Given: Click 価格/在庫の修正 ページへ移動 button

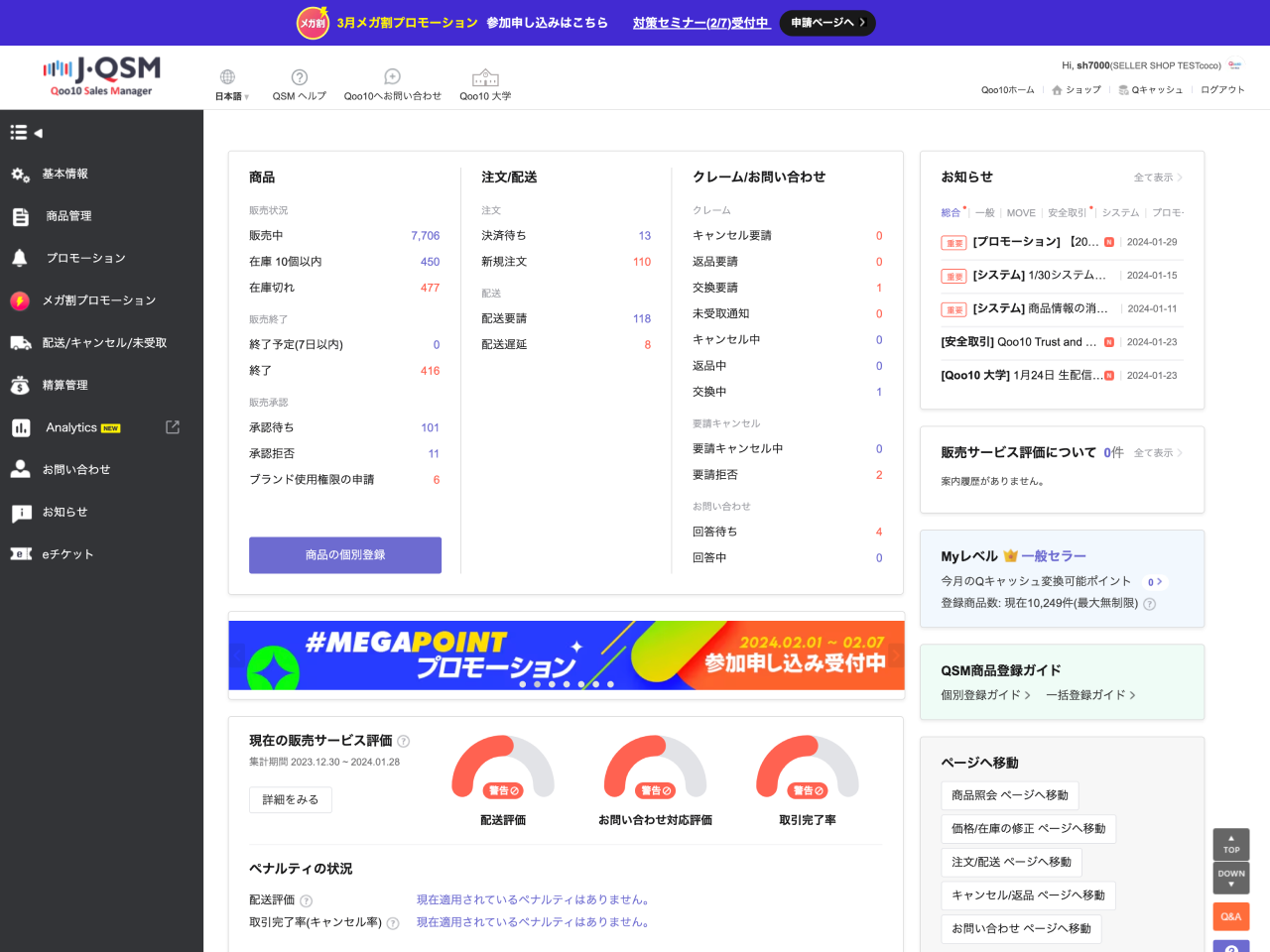Looking at the screenshot, I should point(1029,829).
